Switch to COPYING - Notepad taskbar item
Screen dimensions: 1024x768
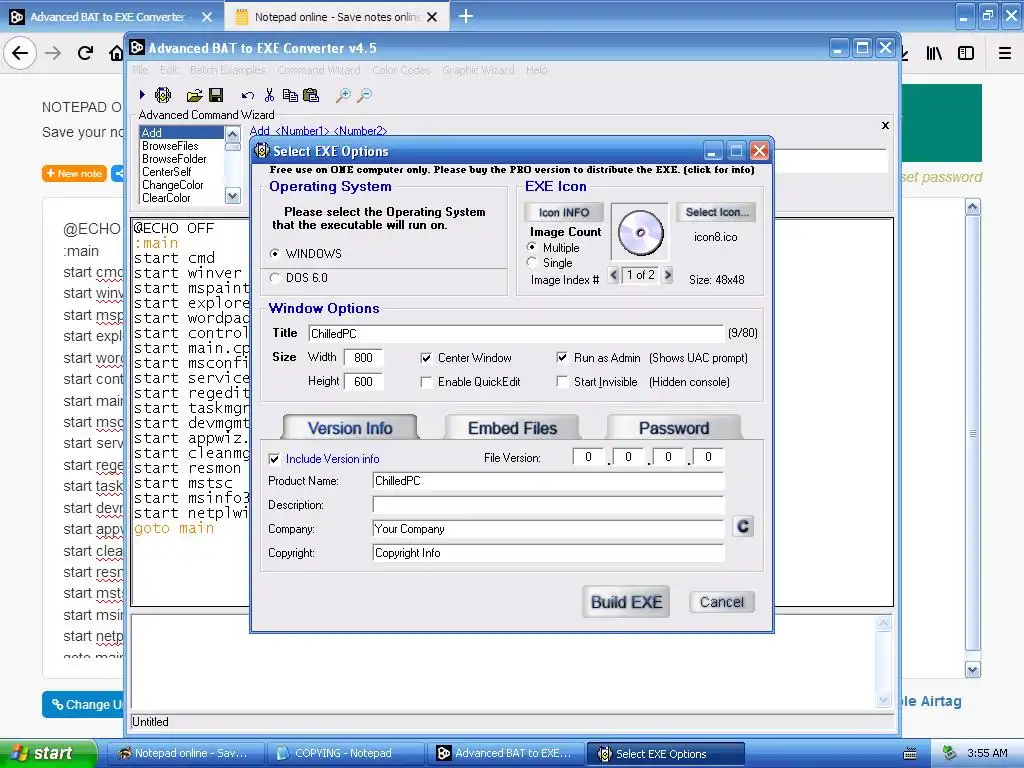pyautogui.click(x=345, y=753)
